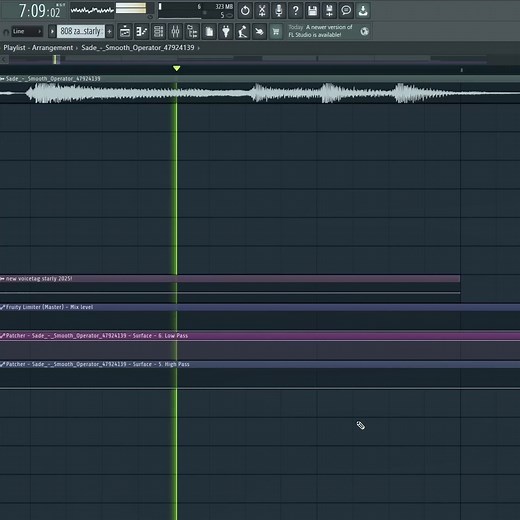Open the project info speech bubble

[346, 11]
